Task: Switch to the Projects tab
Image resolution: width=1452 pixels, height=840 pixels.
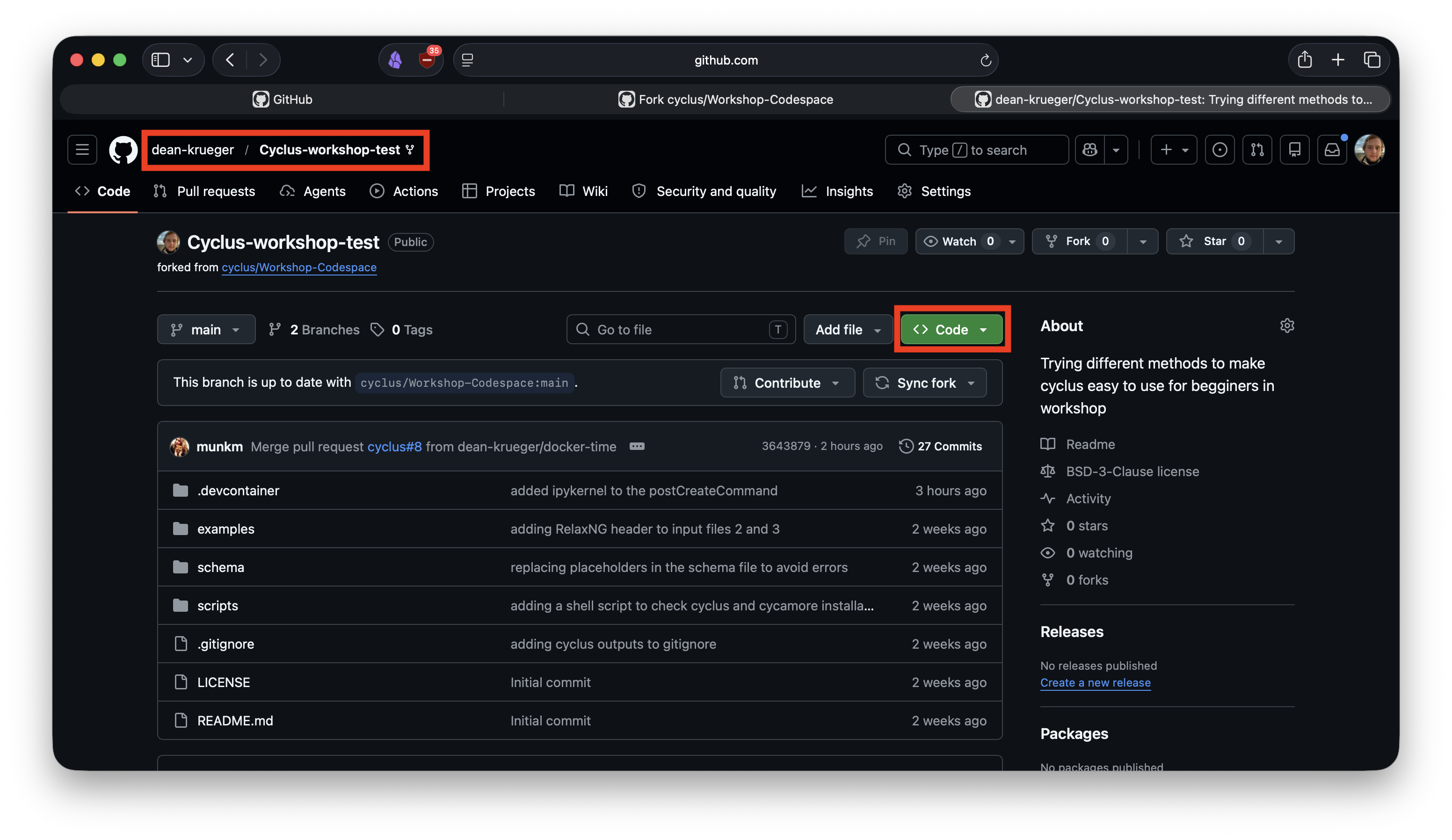Action: (499, 191)
